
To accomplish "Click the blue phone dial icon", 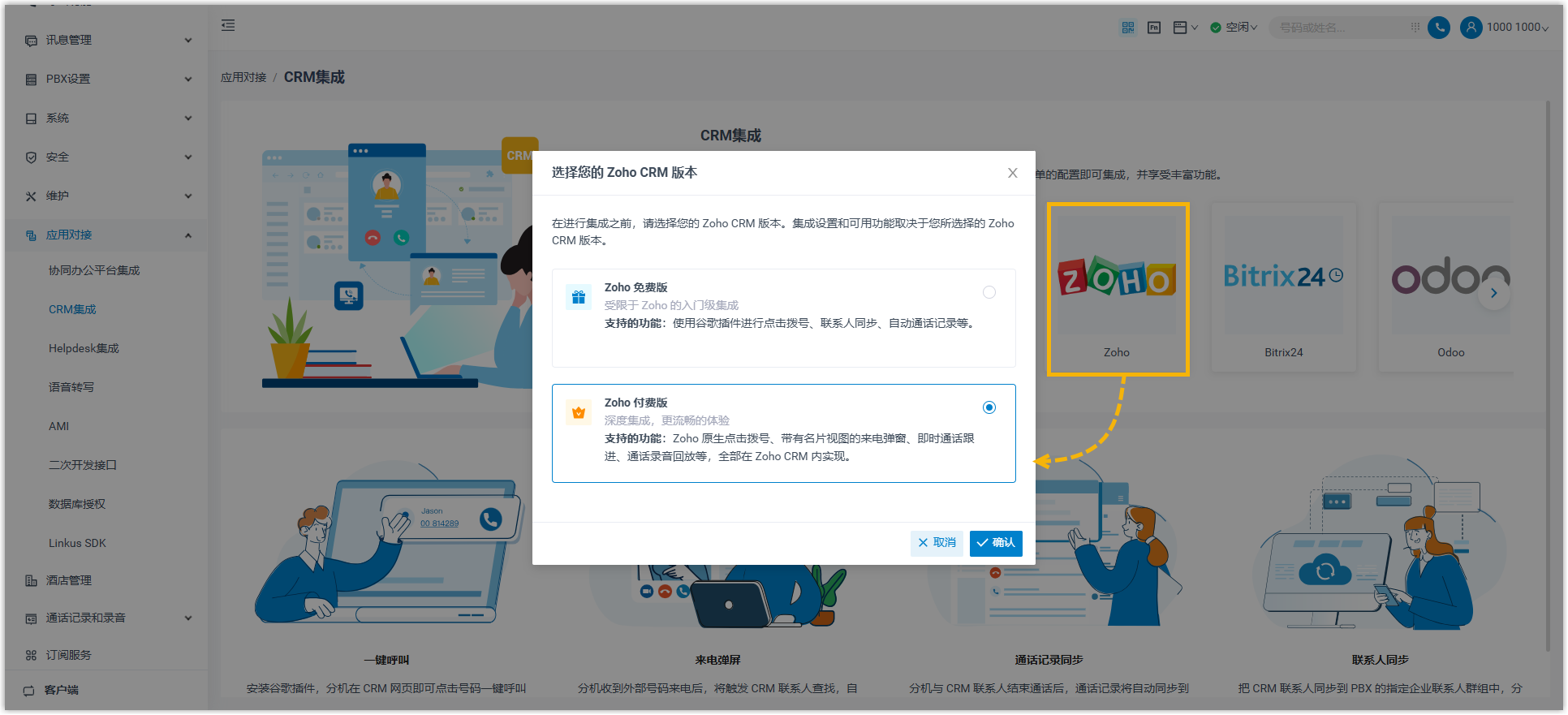I will [x=1439, y=28].
